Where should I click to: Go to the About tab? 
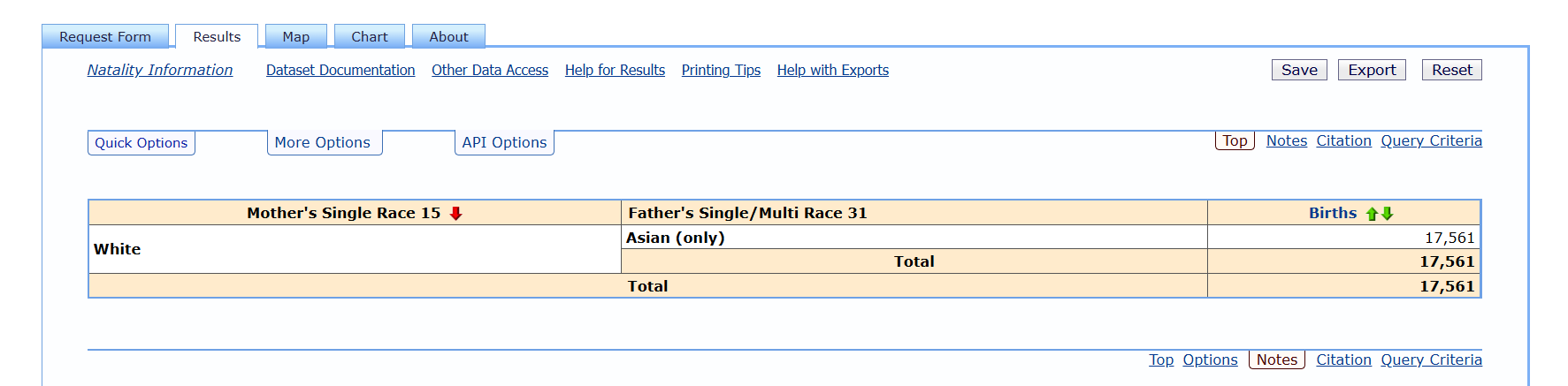point(448,37)
